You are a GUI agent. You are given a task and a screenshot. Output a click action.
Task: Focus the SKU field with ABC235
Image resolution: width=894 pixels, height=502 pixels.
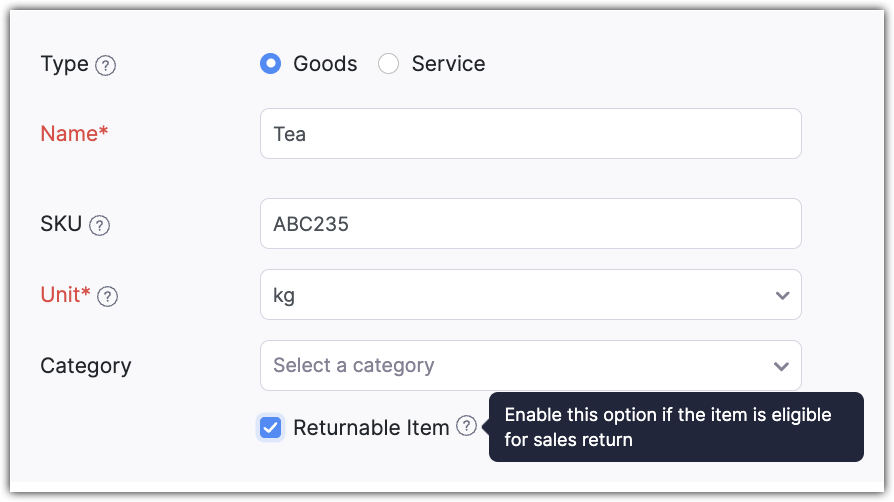coord(530,224)
